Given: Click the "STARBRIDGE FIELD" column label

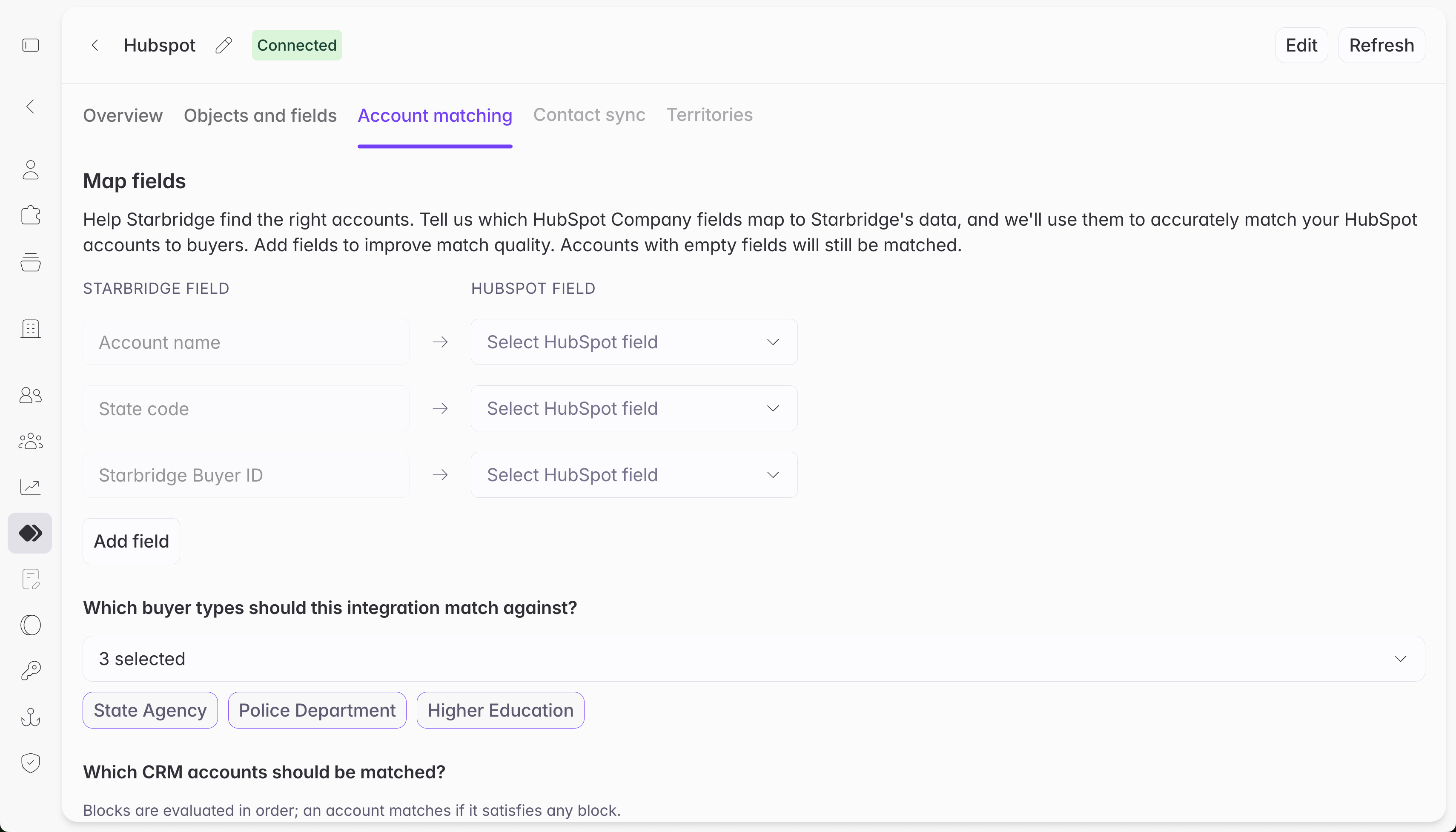Looking at the screenshot, I should (x=156, y=289).
